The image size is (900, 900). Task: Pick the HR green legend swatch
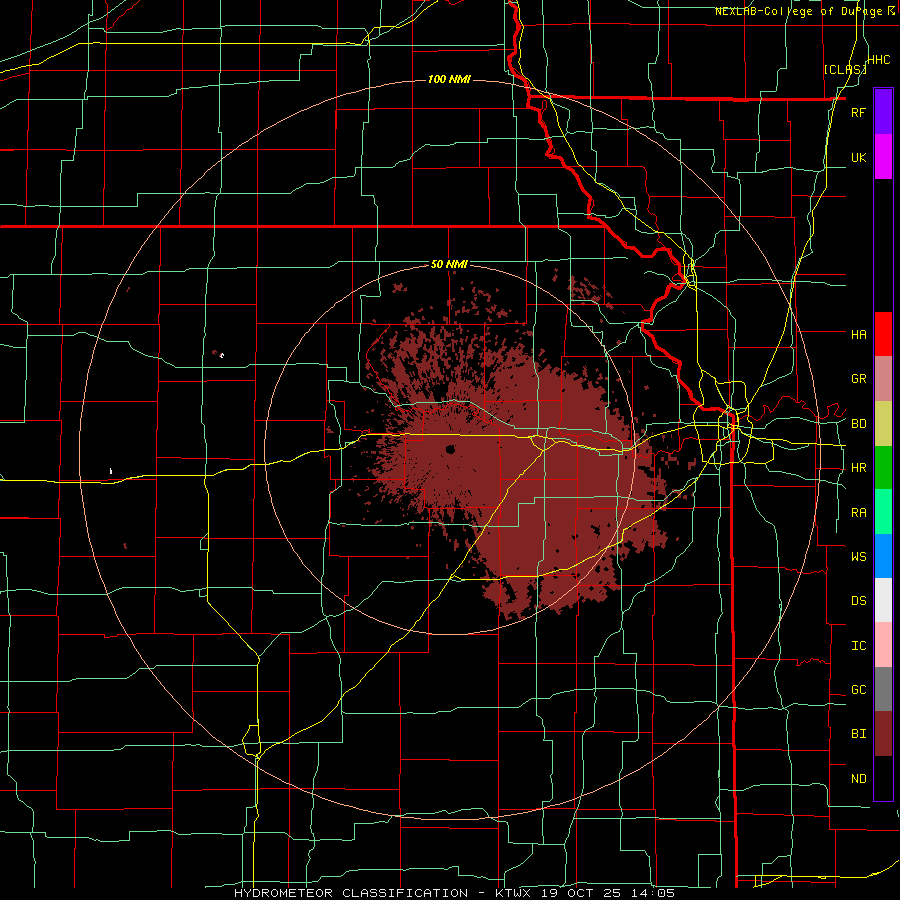883,468
